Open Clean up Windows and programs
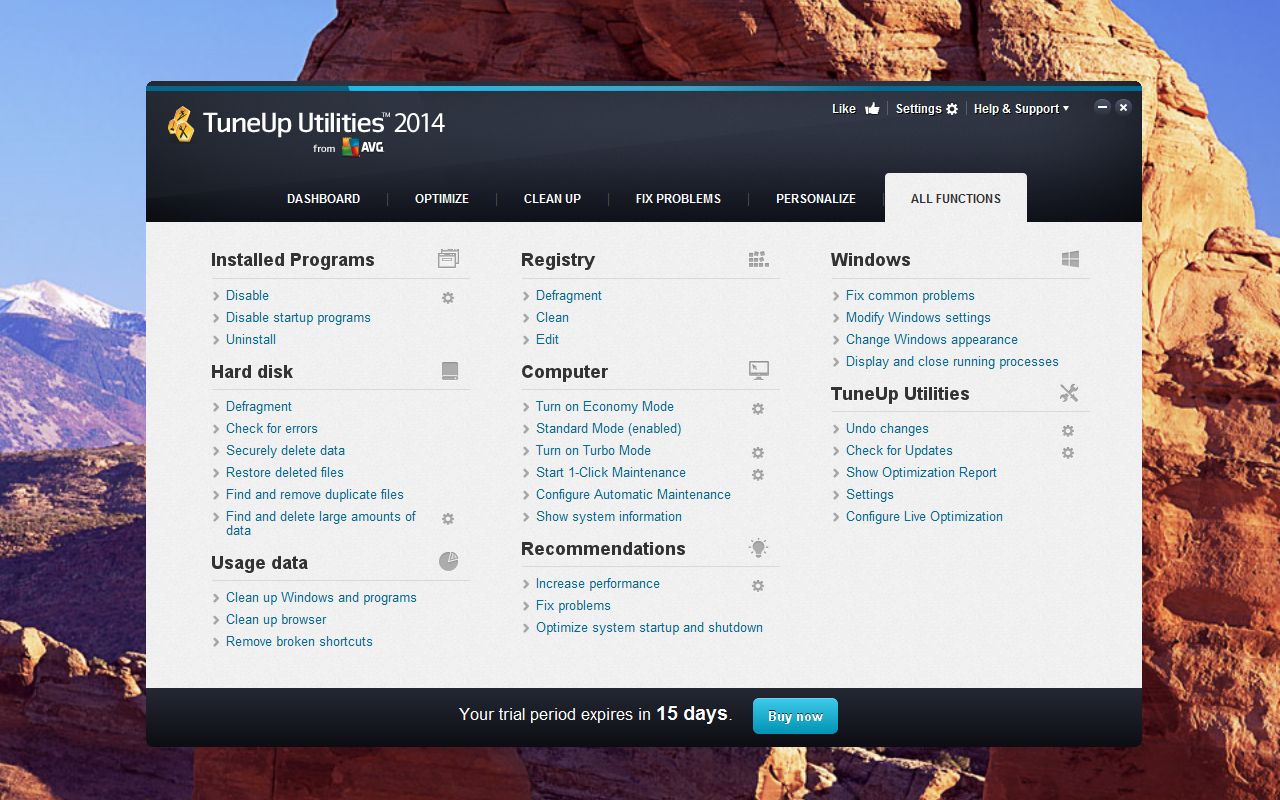This screenshot has width=1280, height=800. pyautogui.click(x=321, y=597)
